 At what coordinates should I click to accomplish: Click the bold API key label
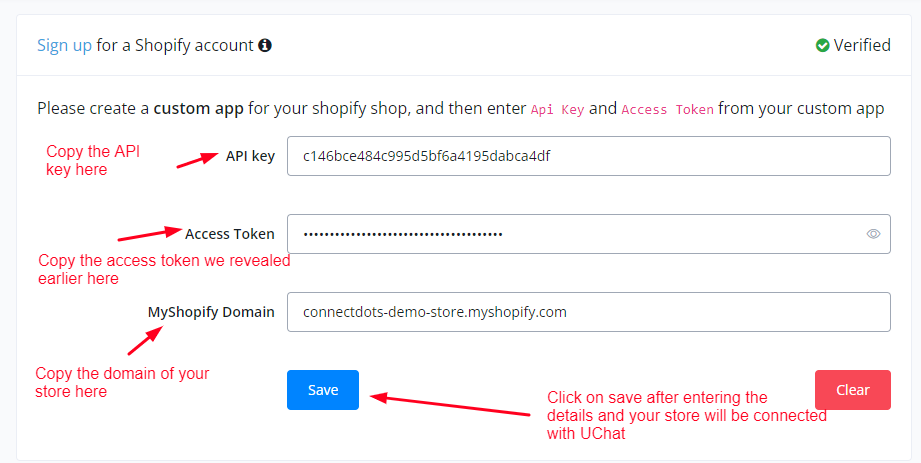[x=250, y=156]
